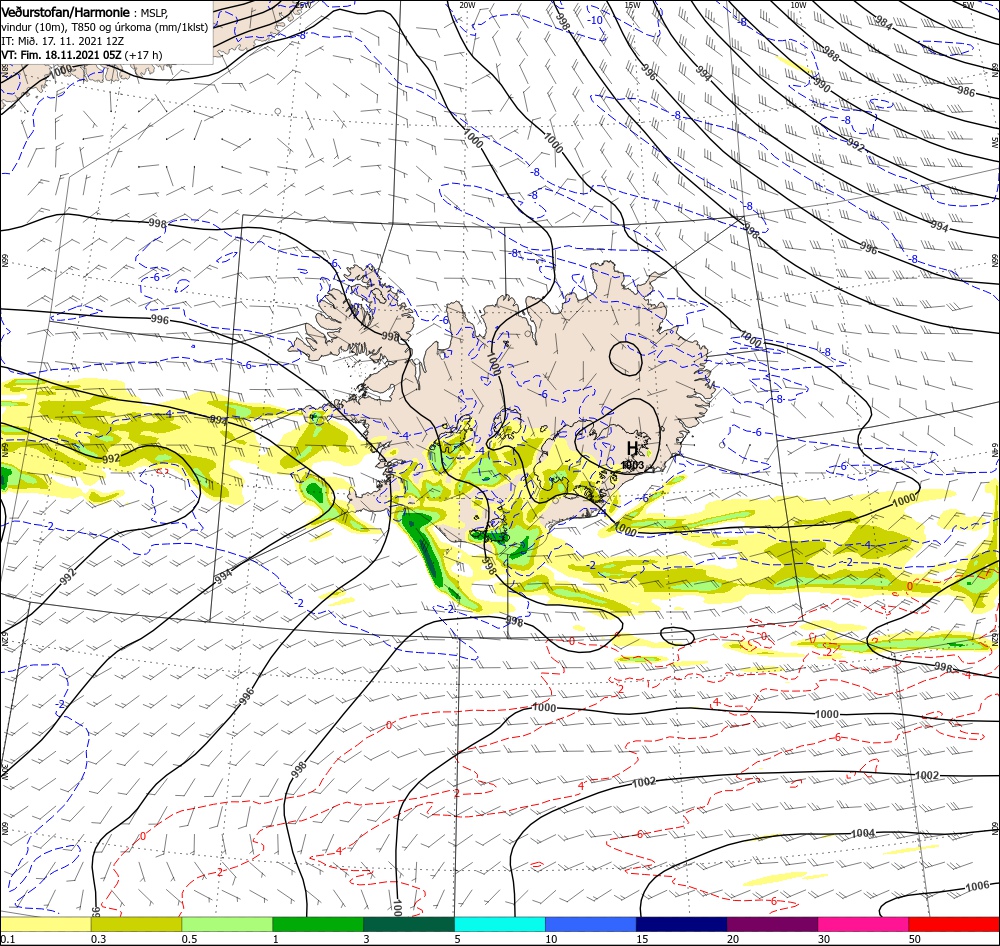
Task: Select the dark green 3 mm legend swatch
Action: [x=409, y=924]
